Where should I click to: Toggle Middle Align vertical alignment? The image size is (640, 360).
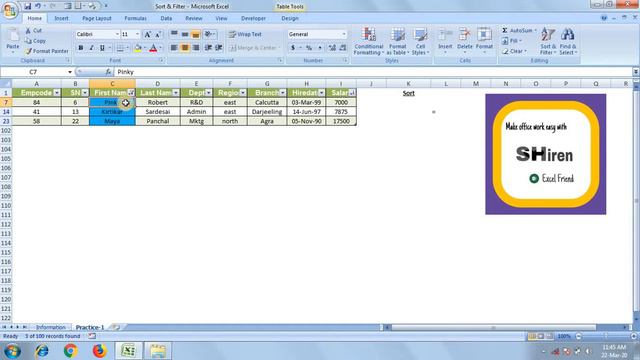185,34
